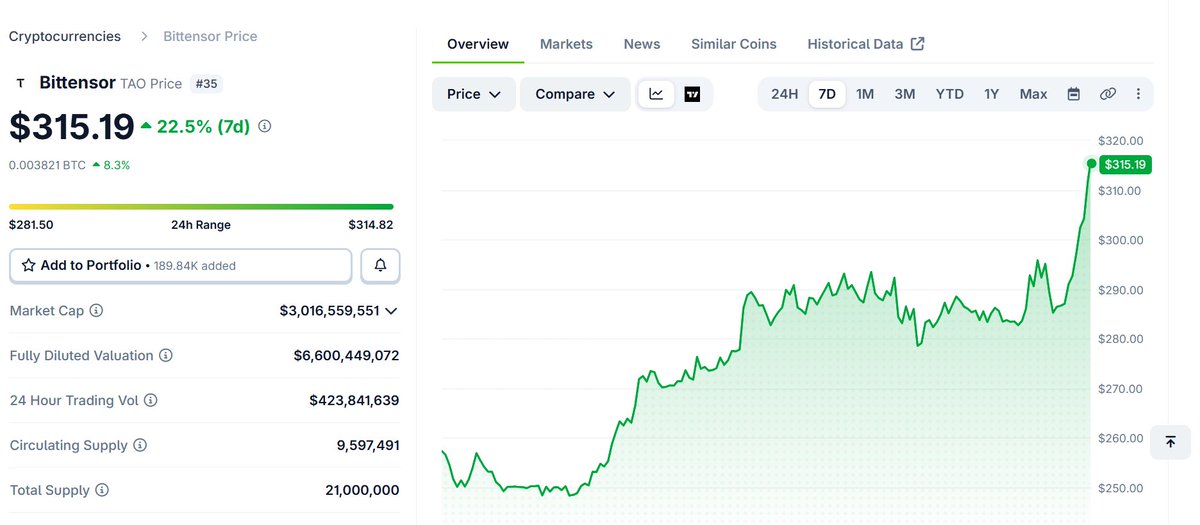Open the calendar date range picker
Screen dimensions: 1200x525
pos(1073,94)
